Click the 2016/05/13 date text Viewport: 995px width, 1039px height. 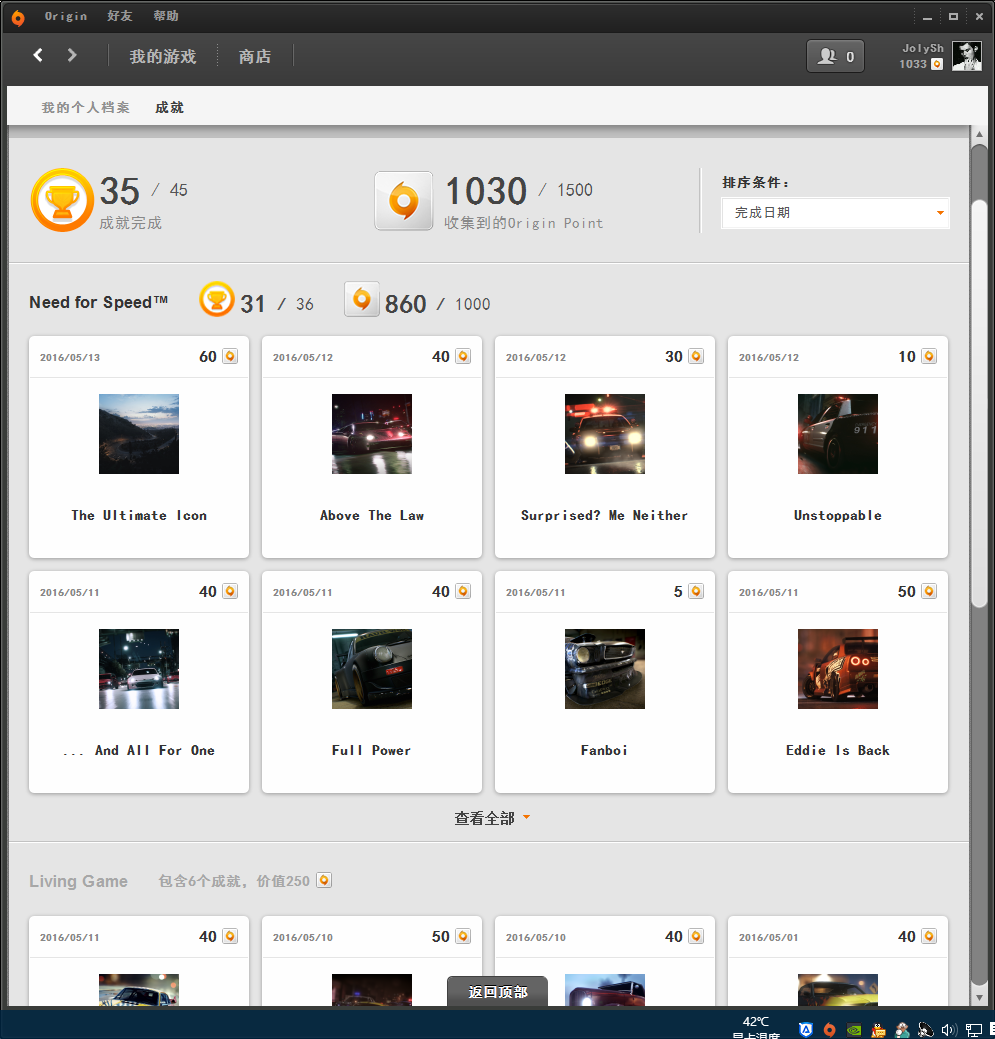pos(70,358)
